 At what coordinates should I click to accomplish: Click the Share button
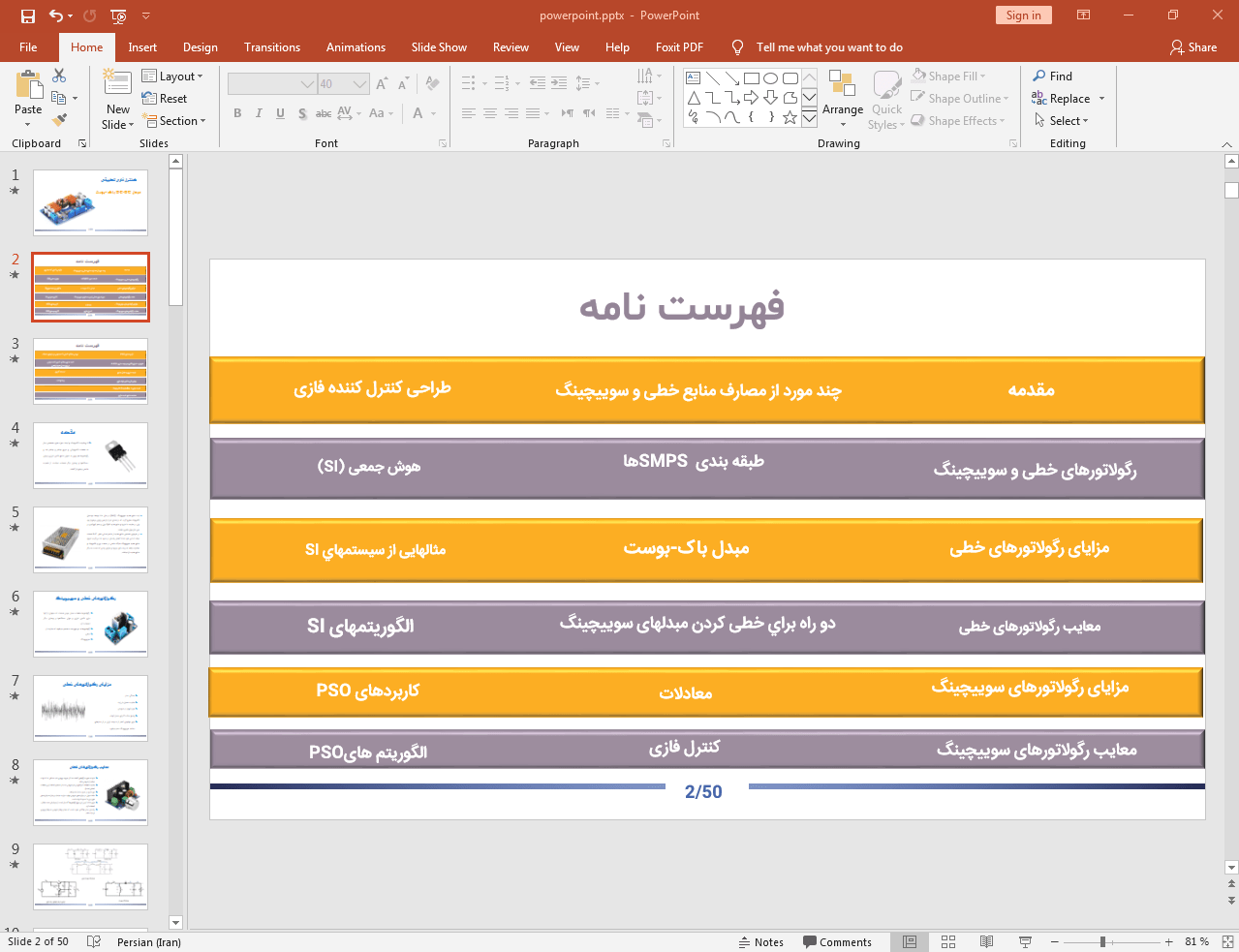point(1193,47)
